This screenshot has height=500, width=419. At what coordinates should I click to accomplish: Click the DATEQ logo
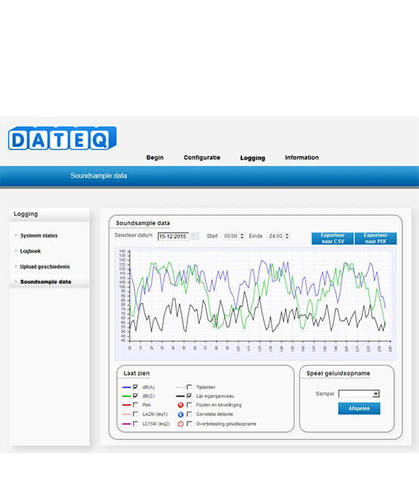coord(62,138)
